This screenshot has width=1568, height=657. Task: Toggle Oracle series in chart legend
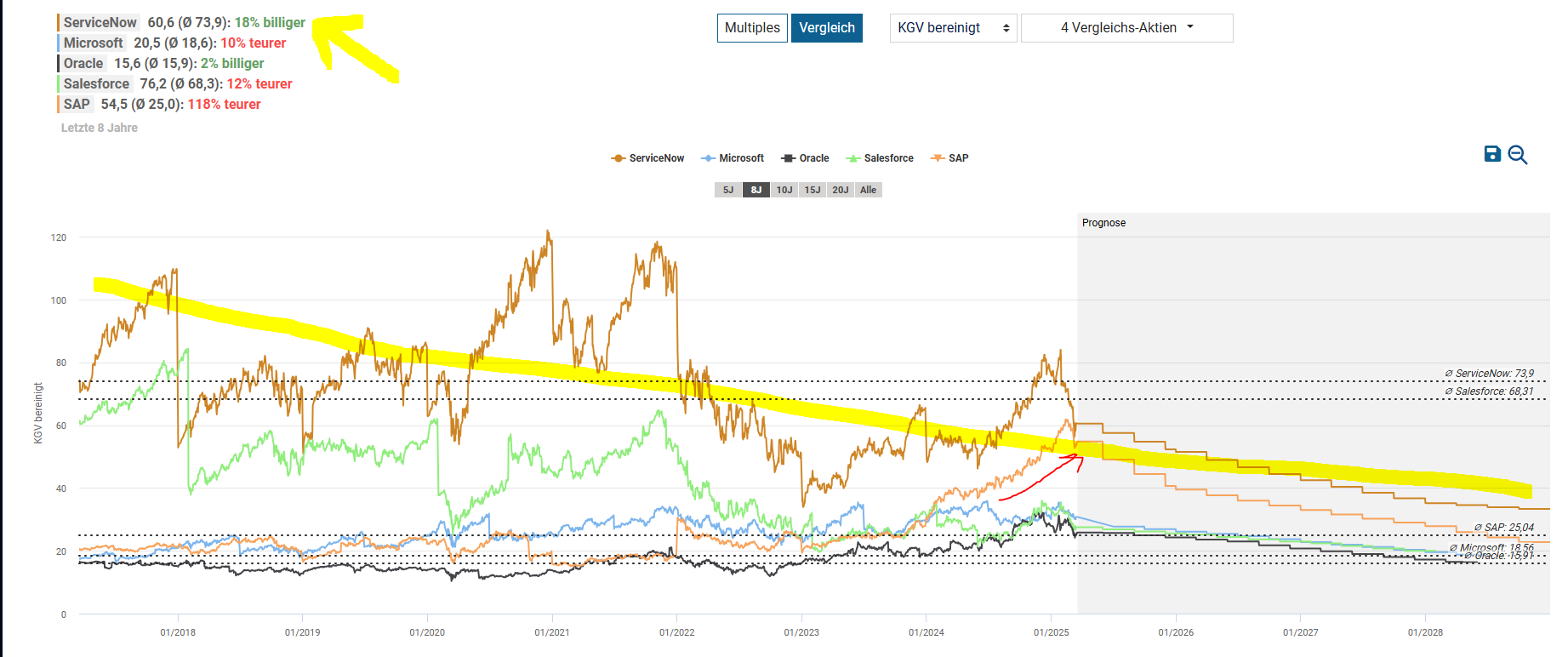point(805,158)
